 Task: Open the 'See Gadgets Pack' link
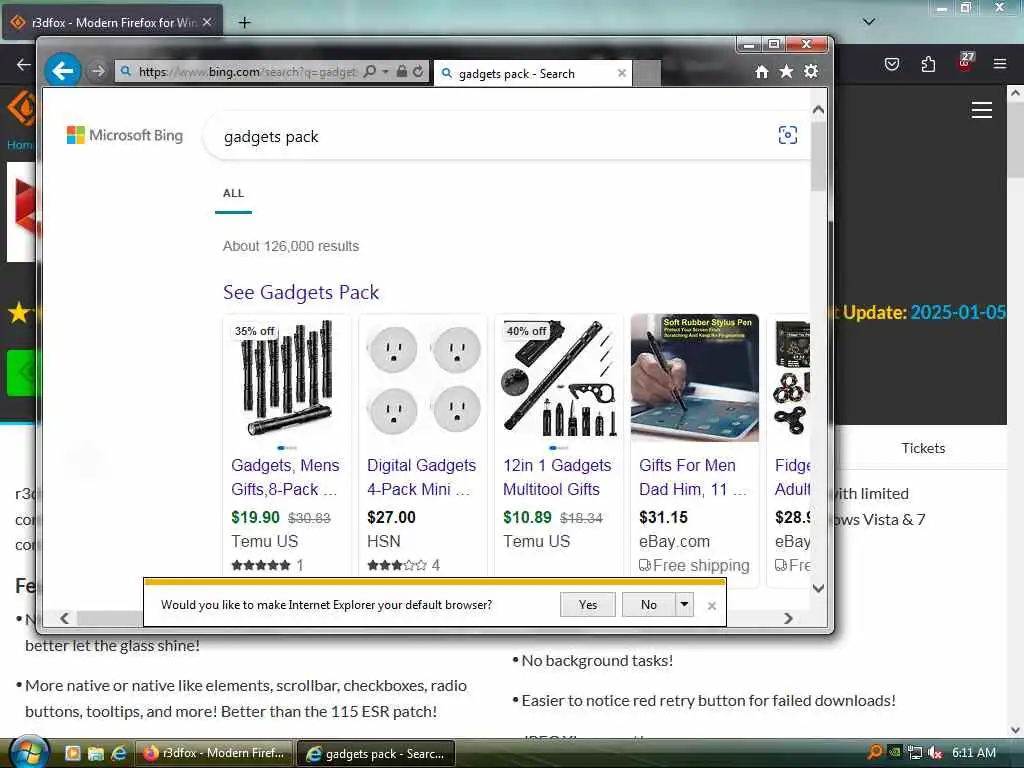(x=301, y=292)
